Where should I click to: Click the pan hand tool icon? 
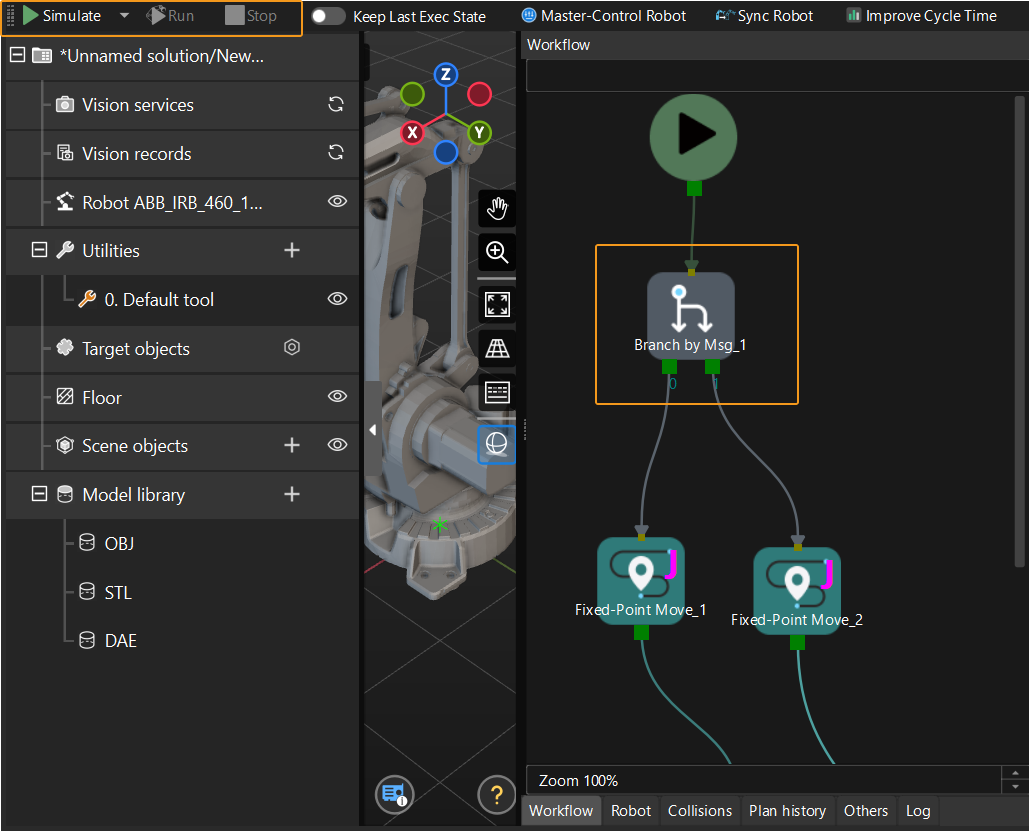[x=497, y=208]
